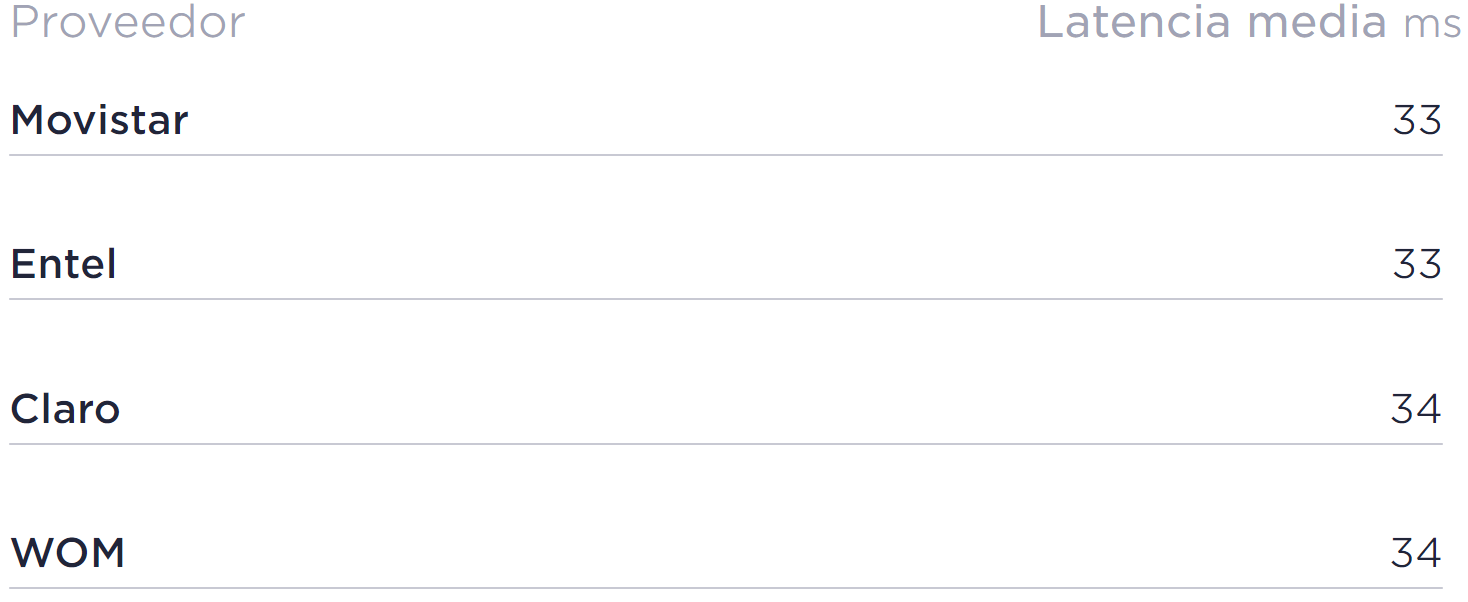Select the Movistar provider name
This screenshot has width=1468, height=602.
click(99, 121)
